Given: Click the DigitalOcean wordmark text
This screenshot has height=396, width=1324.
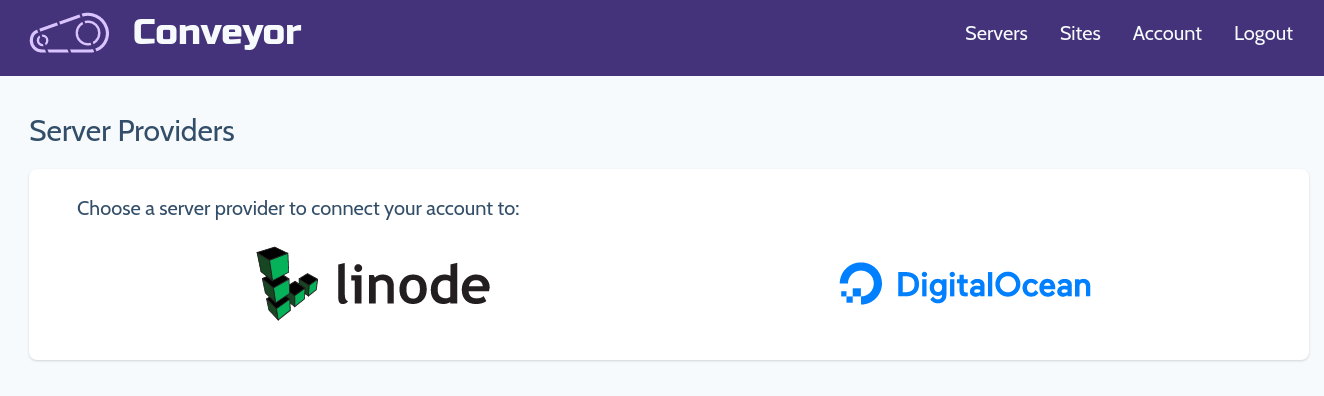Looking at the screenshot, I should point(994,286).
